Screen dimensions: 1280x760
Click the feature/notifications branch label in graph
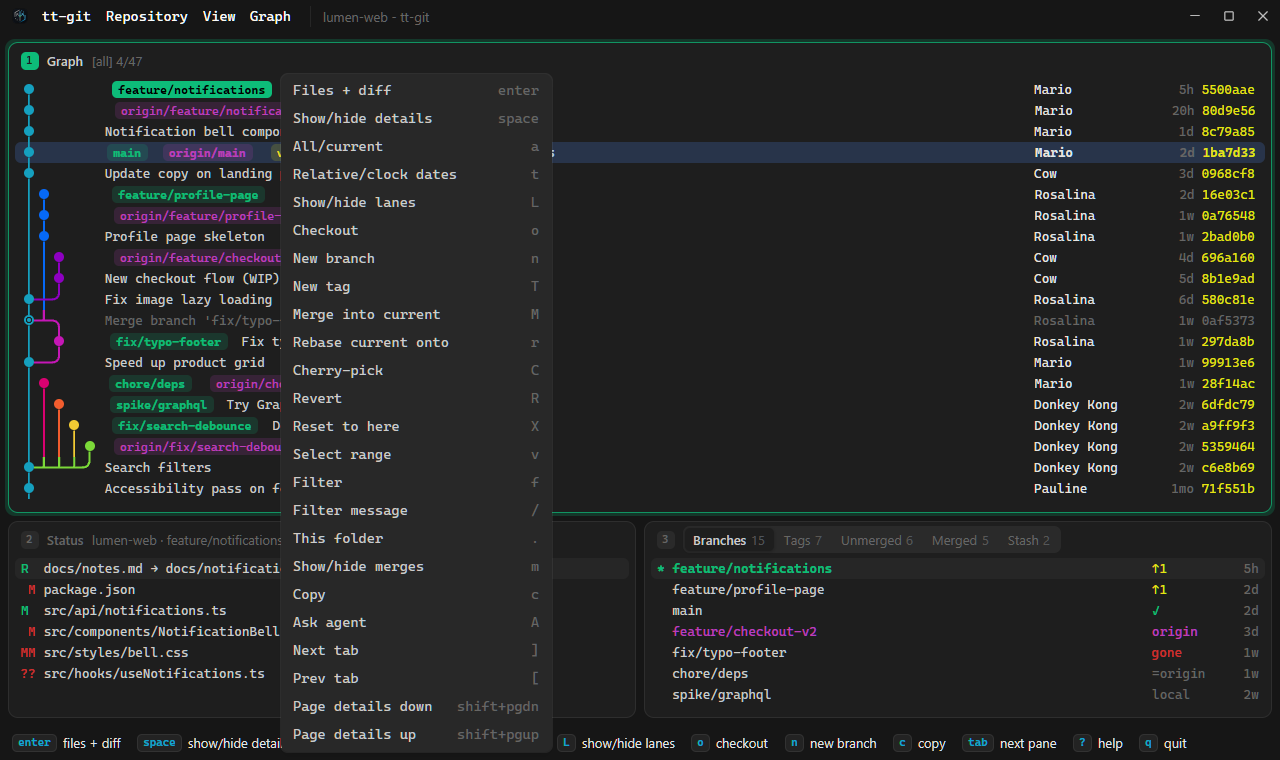[190, 90]
